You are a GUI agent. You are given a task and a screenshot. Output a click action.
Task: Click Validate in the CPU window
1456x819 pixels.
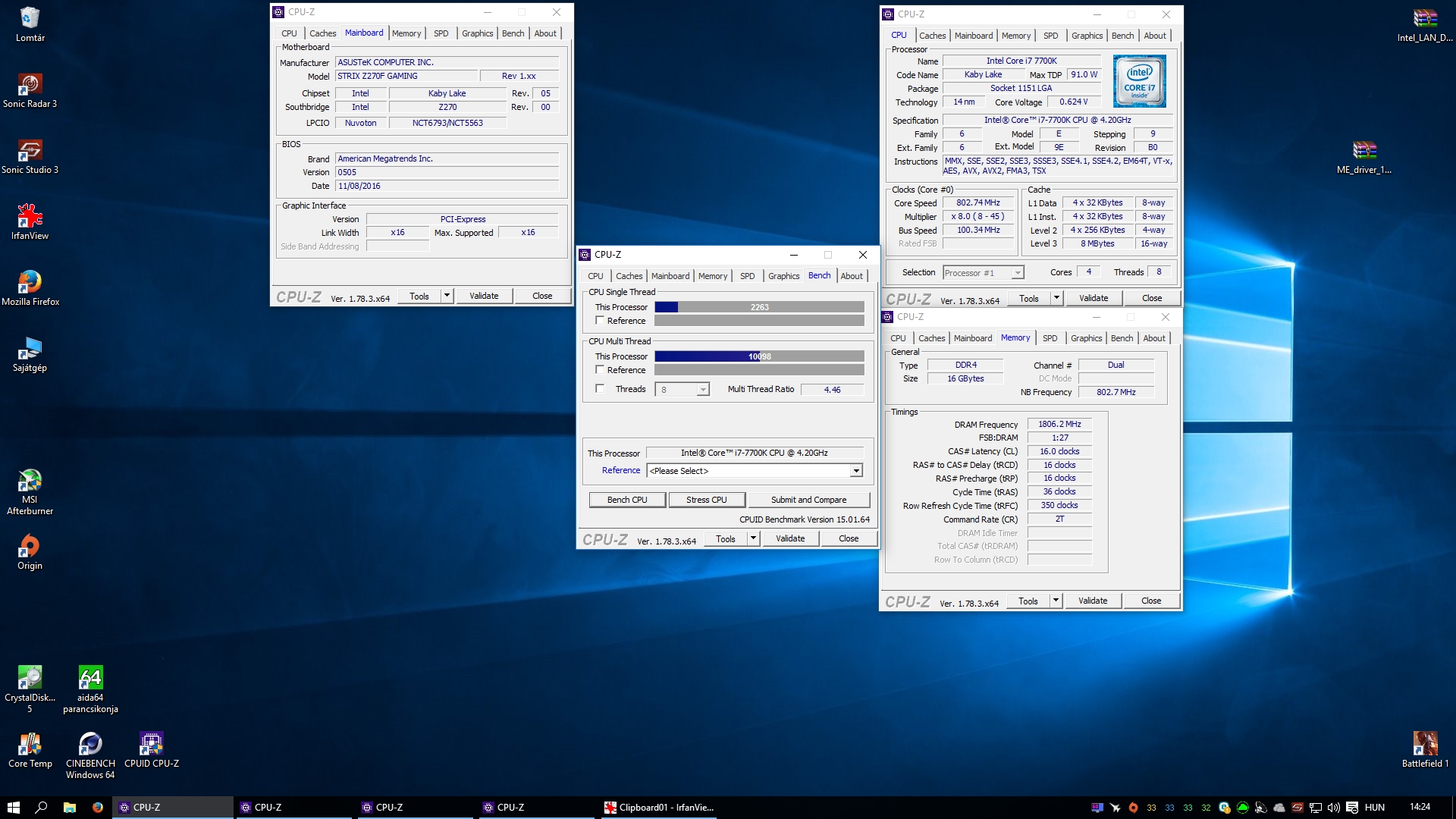pyautogui.click(x=1094, y=298)
